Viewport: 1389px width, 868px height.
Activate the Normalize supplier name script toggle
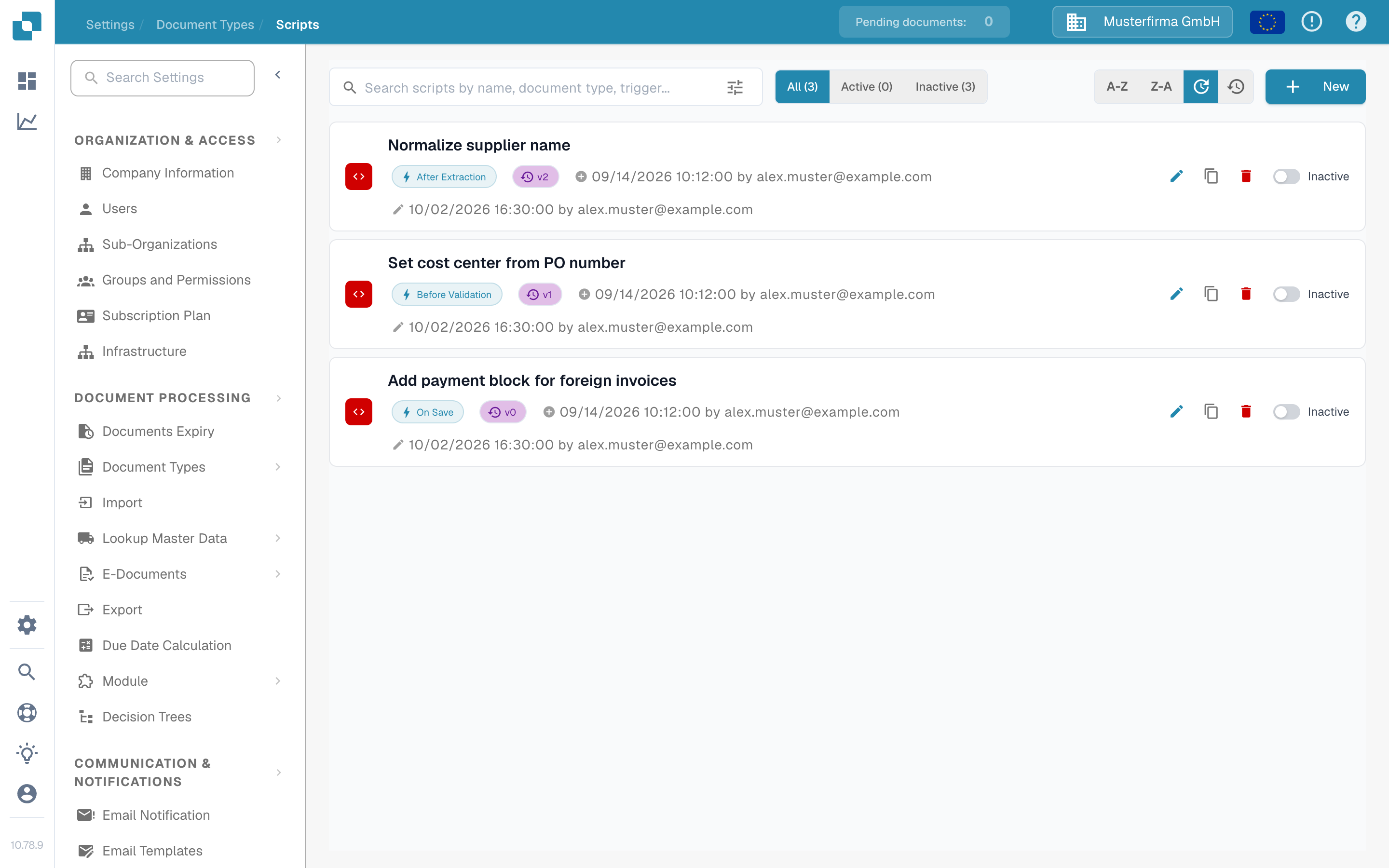pyautogui.click(x=1286, y=176)
